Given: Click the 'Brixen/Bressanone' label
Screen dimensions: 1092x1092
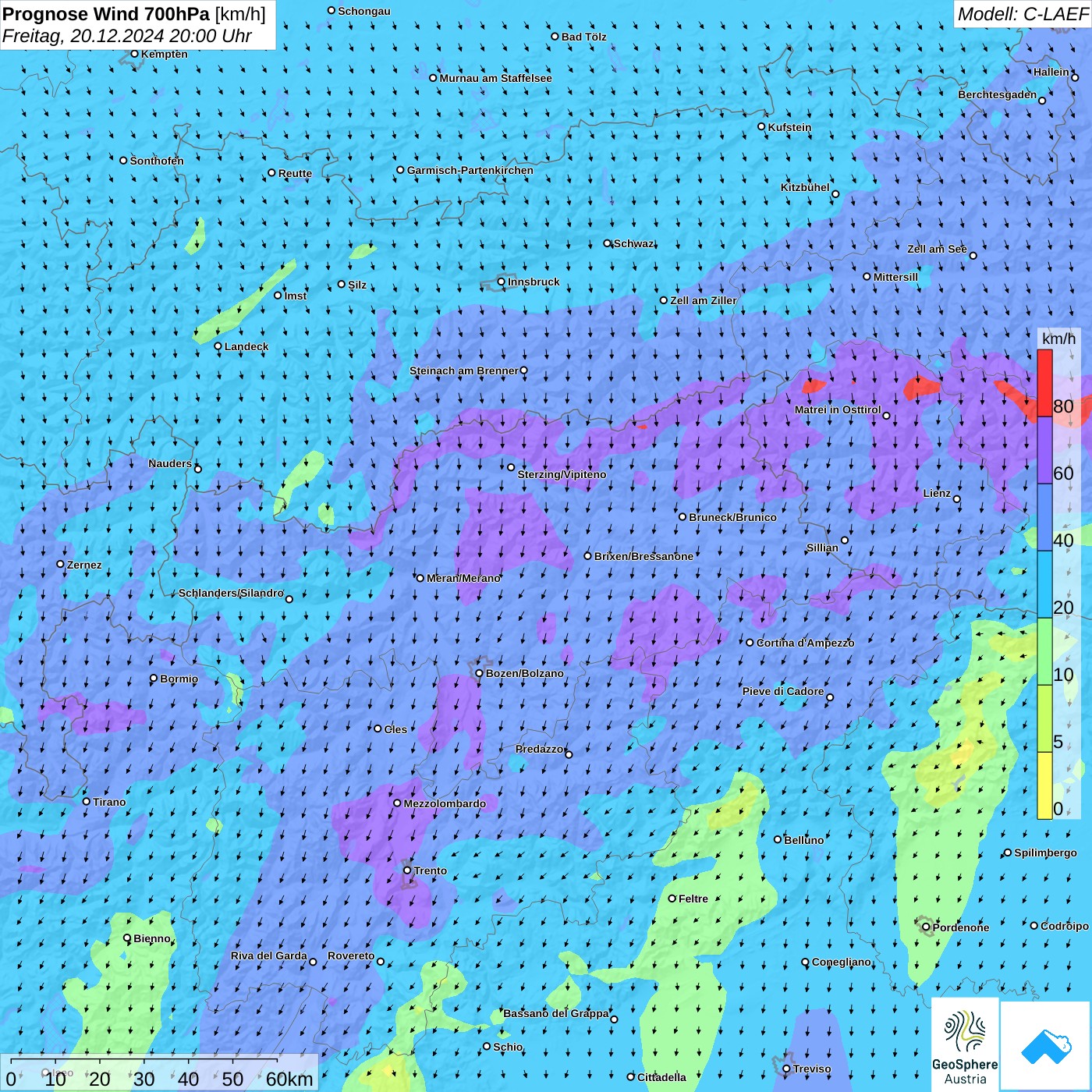Looking at the screenshot, I should click(643, 556).
